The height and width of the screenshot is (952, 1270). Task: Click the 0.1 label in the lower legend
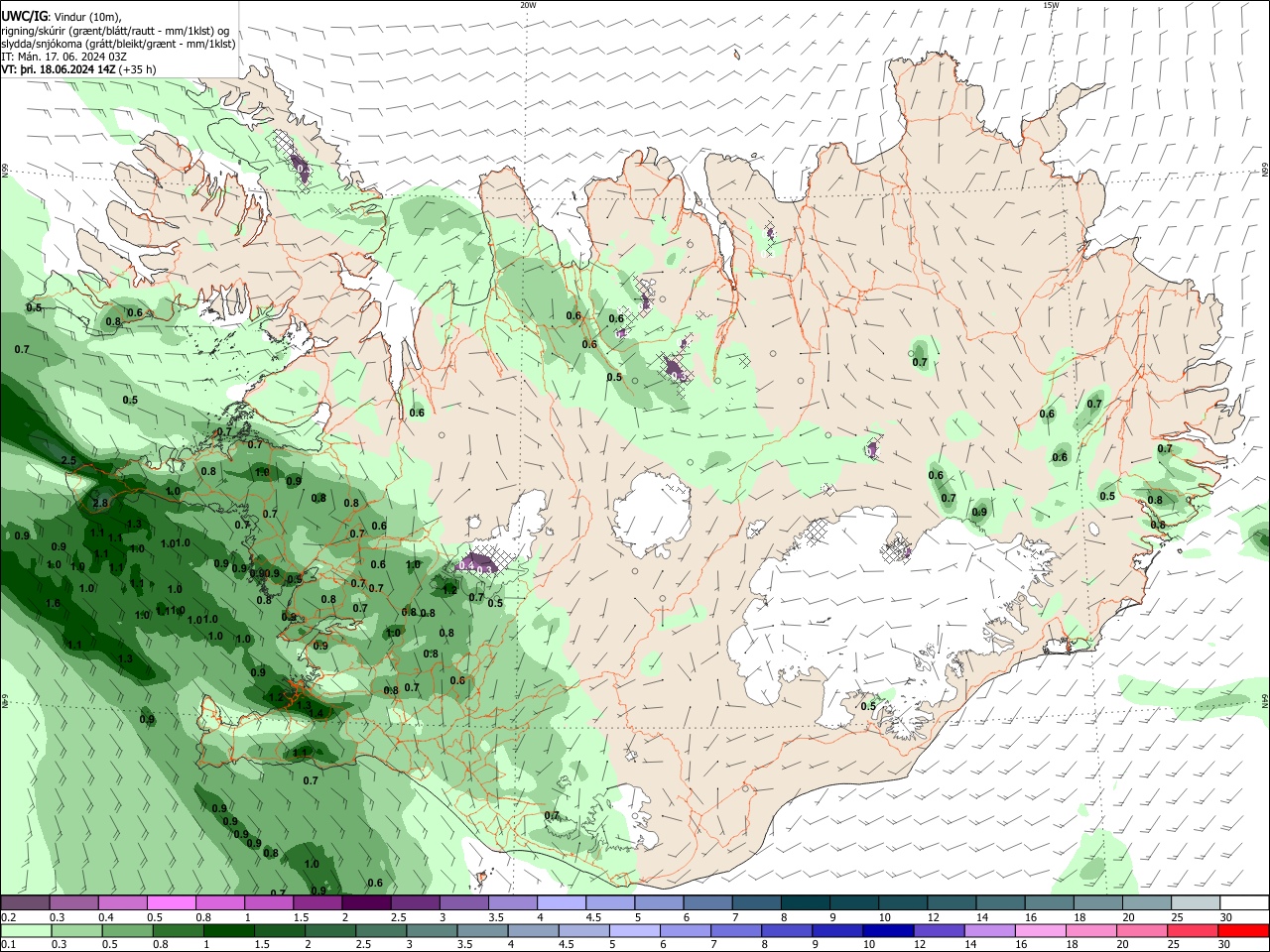9,945
